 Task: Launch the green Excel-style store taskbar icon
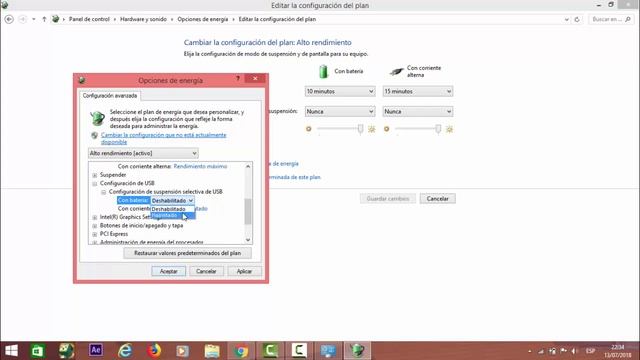click(x=37, y=351)
